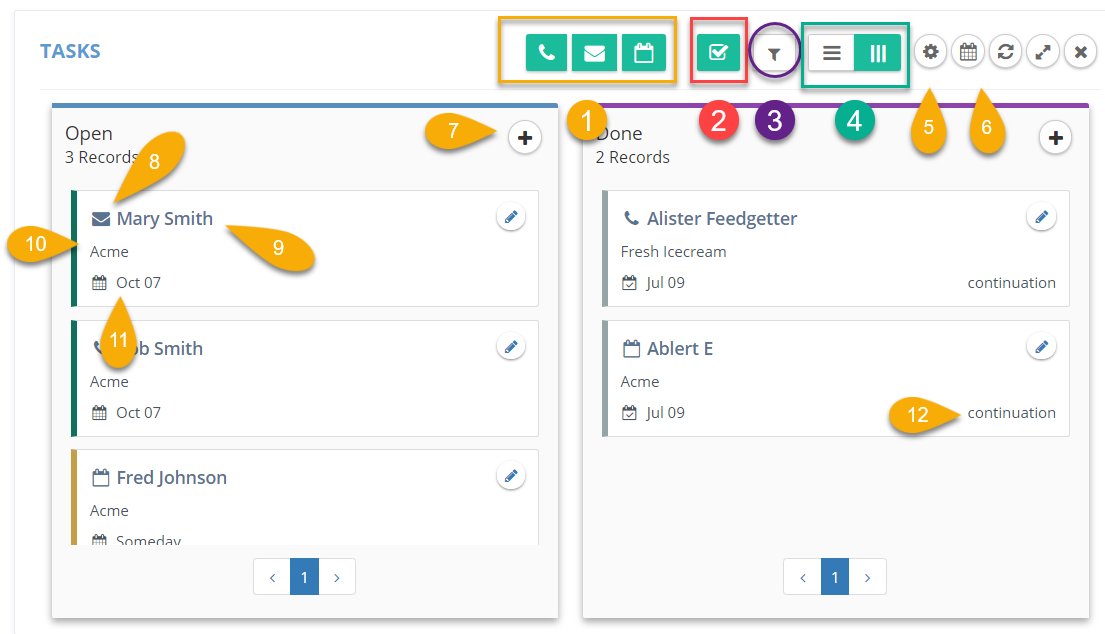The image size is (1105, 634).
Task: Click the Ablert E task card name
Action: (680, 349)
